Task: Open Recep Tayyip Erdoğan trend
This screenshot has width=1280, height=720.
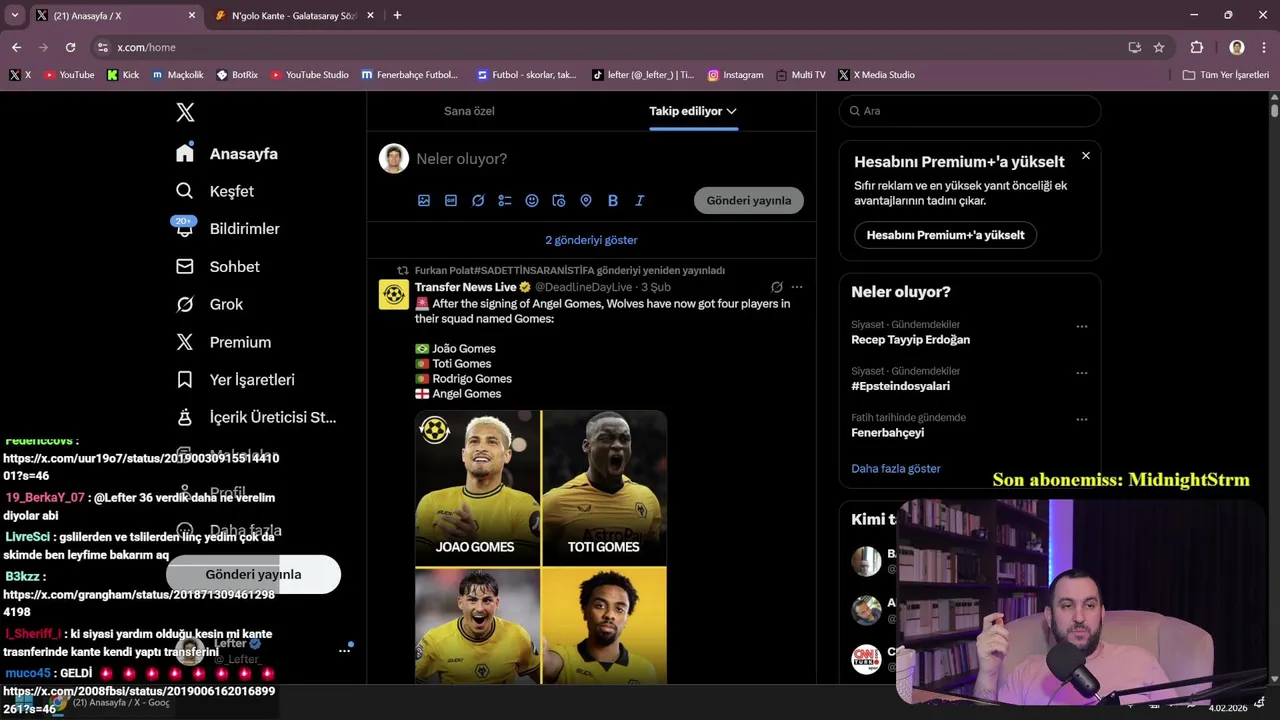Action: click(910, 340)
